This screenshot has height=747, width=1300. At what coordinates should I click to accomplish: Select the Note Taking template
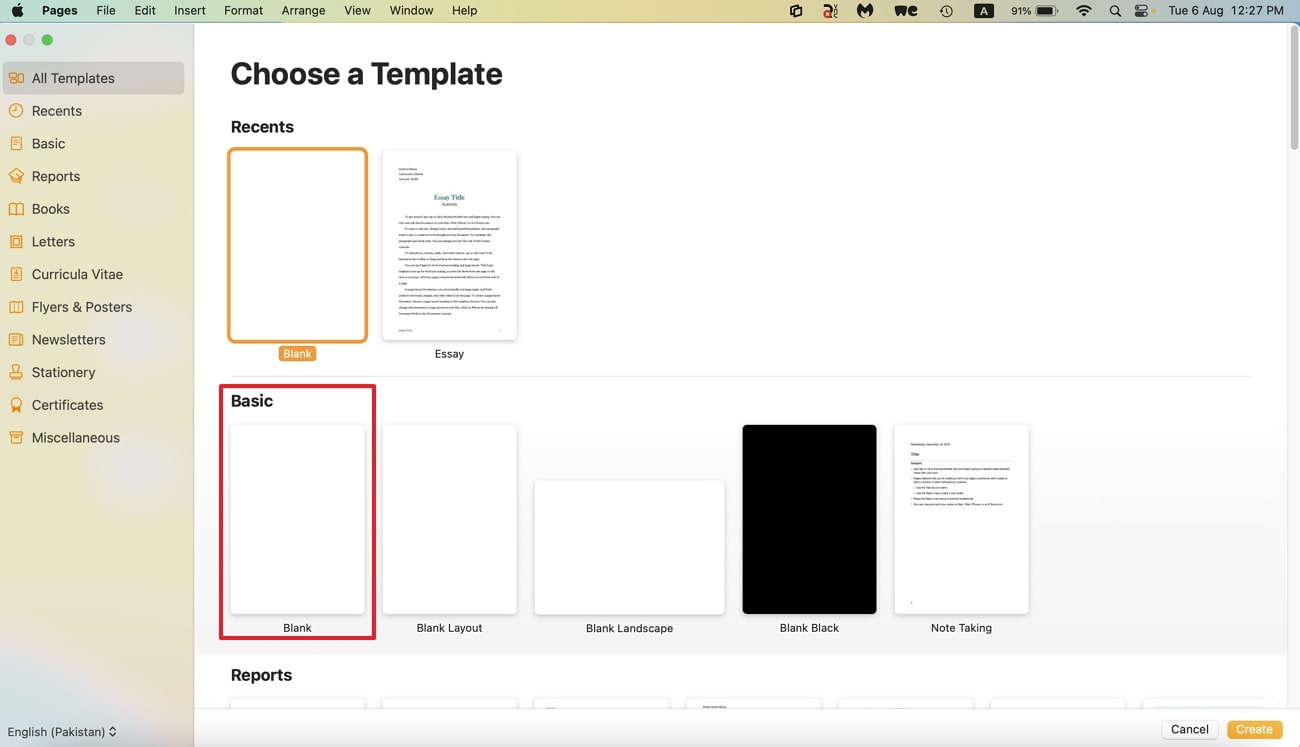point(961,519)
